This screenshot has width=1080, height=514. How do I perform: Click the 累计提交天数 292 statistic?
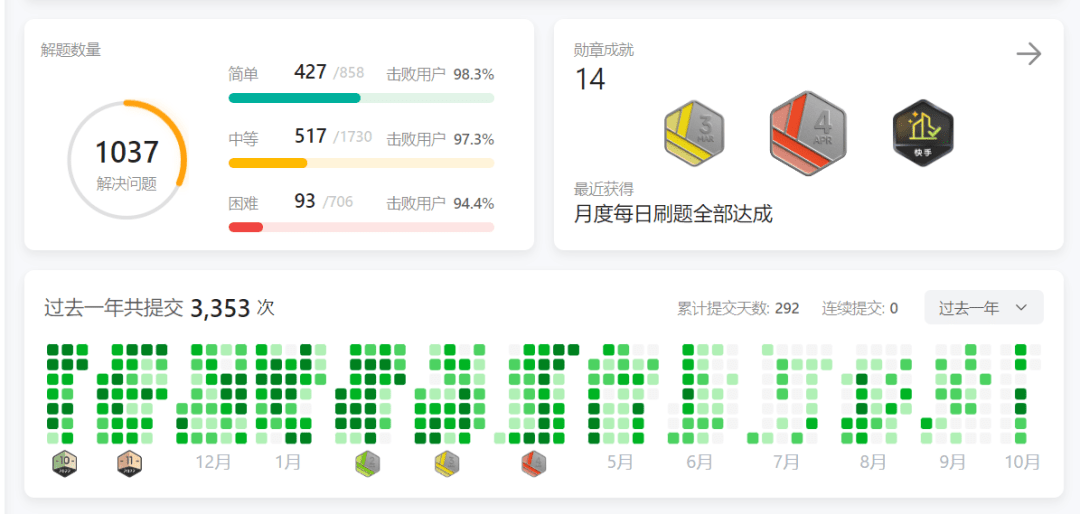738,308
